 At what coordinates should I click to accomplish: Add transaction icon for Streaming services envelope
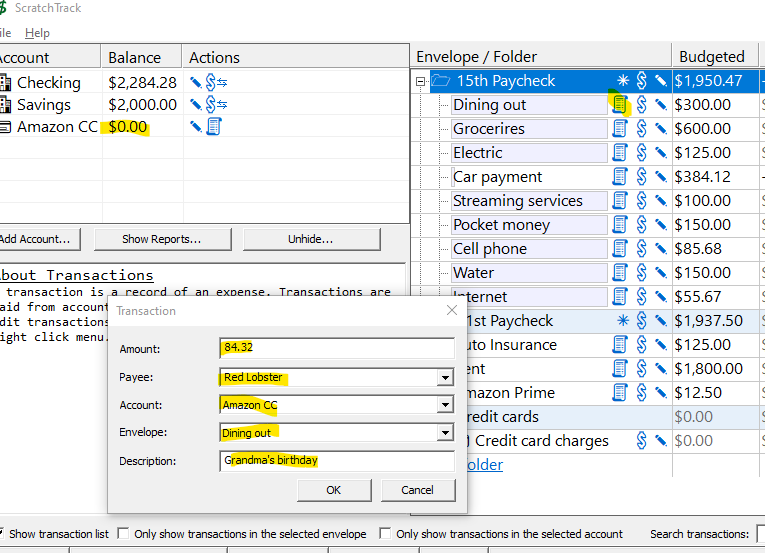point(620,200)
